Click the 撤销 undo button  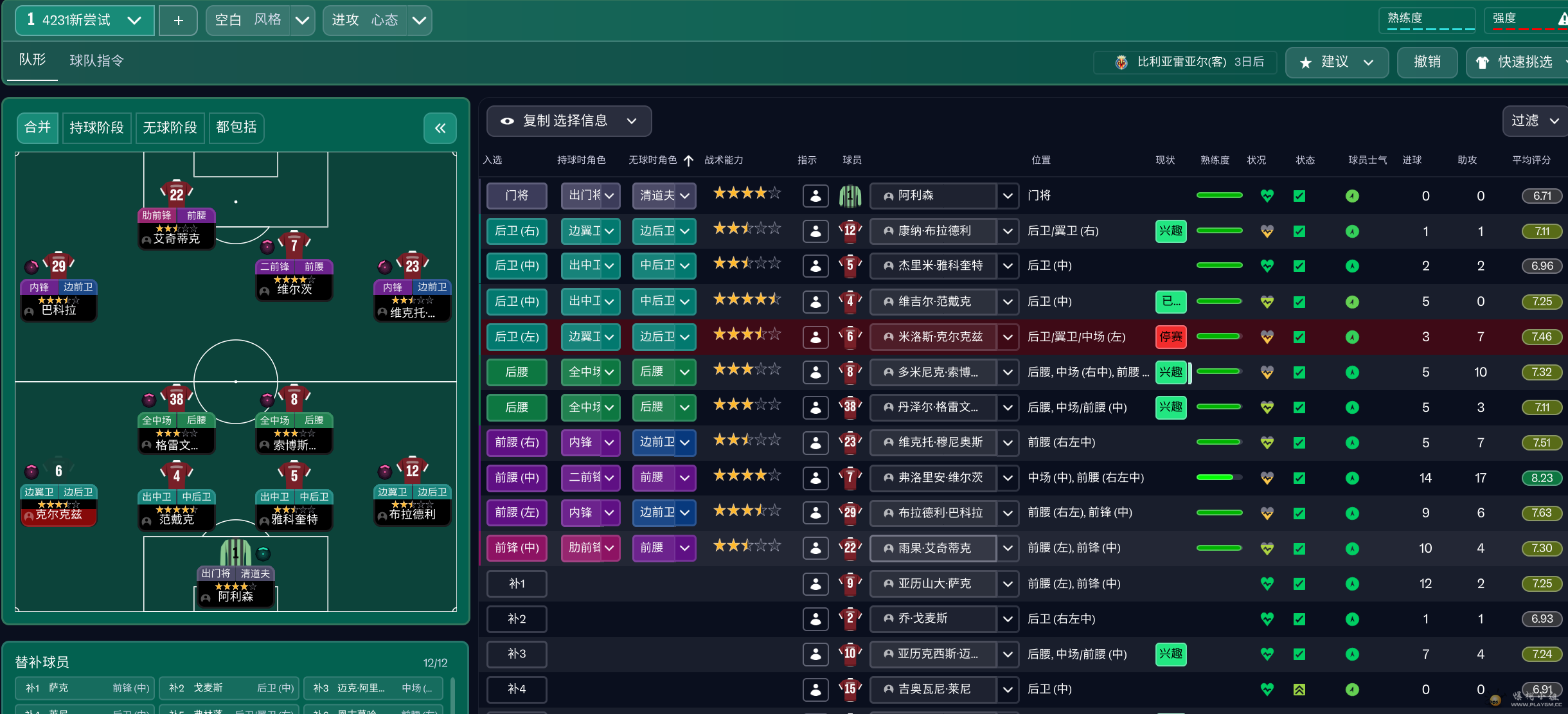tap(1427, 62)
